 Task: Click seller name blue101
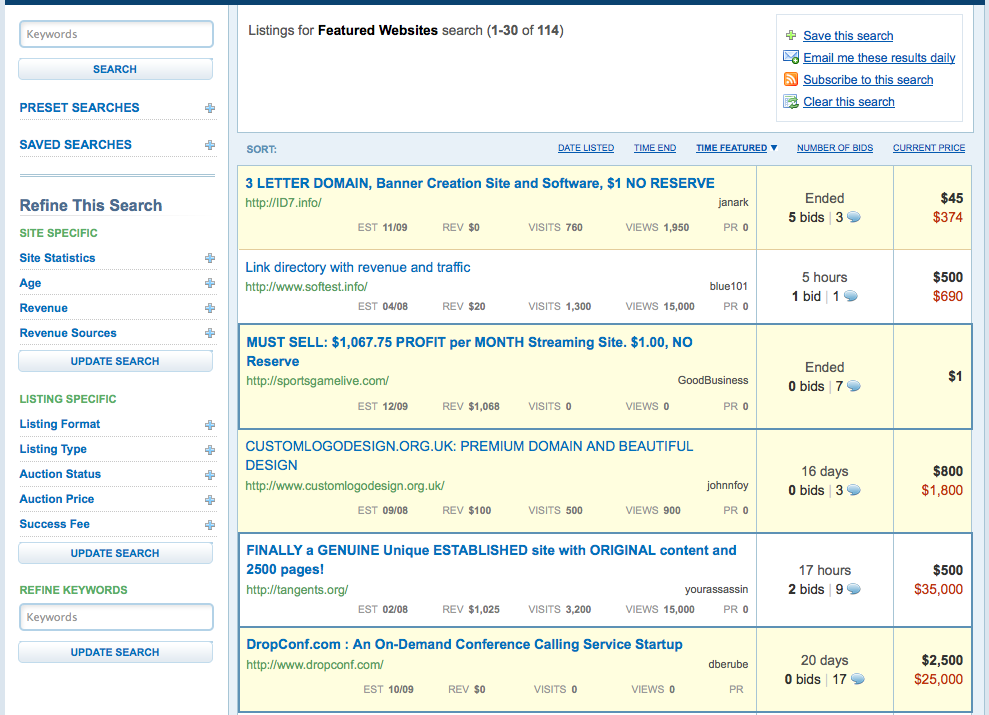tap(729, 286)
